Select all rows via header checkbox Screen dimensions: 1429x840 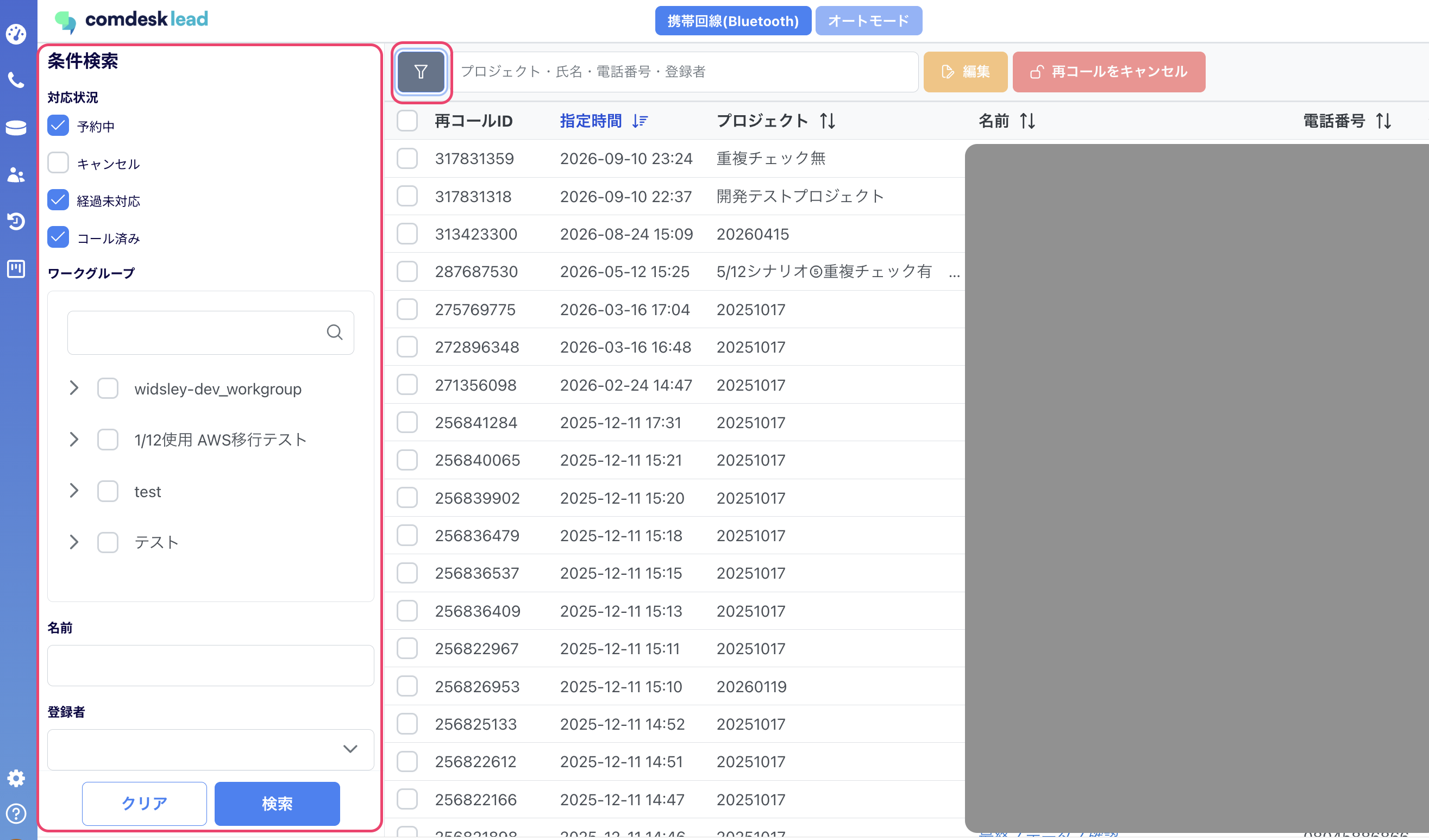coord(407,121)
